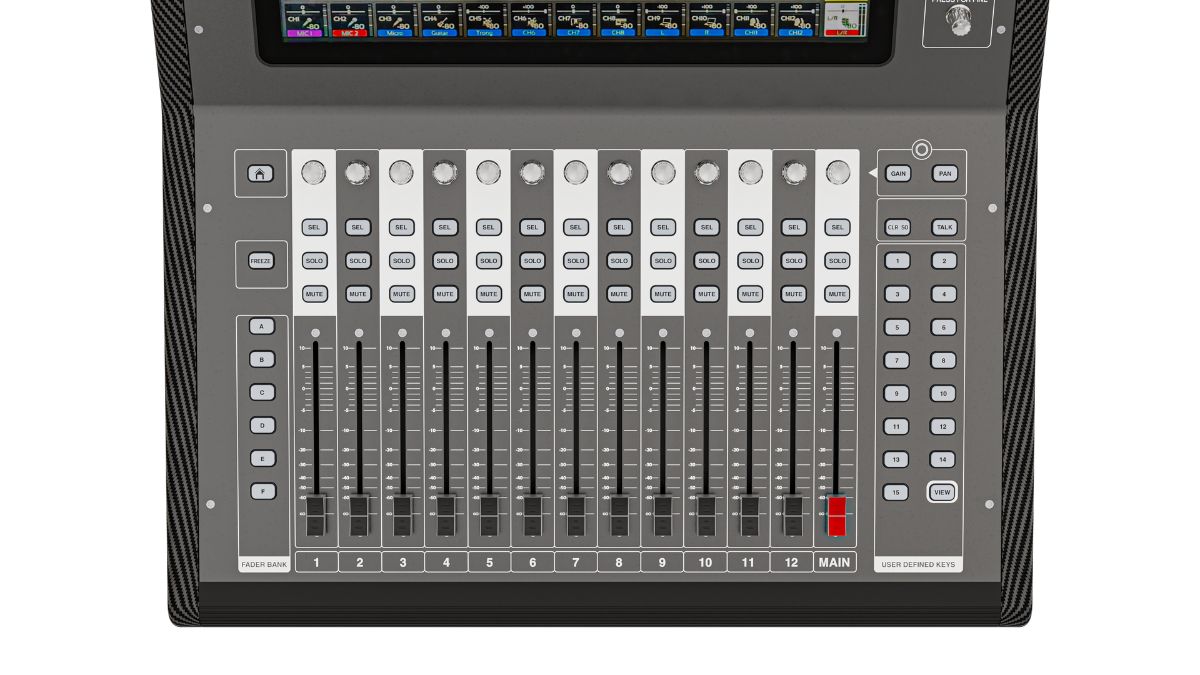
Task: Click the channel 1 rotary encoder knob
Action: pyautogui.click(x=314, y=173)
